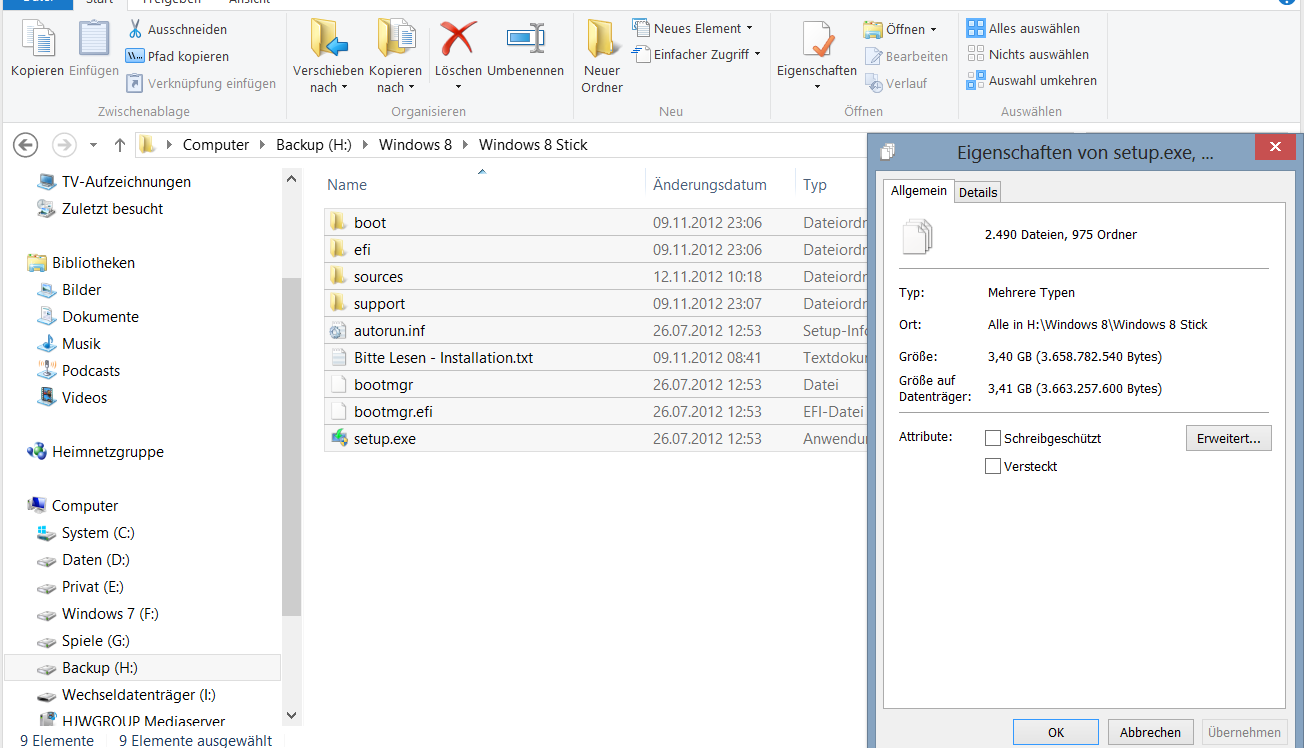Image resolution: width=1304 pixels, height=748 pixels.
Task: Open TV-Aufzeichnungen in the sidebar
Action: point(114,182)
